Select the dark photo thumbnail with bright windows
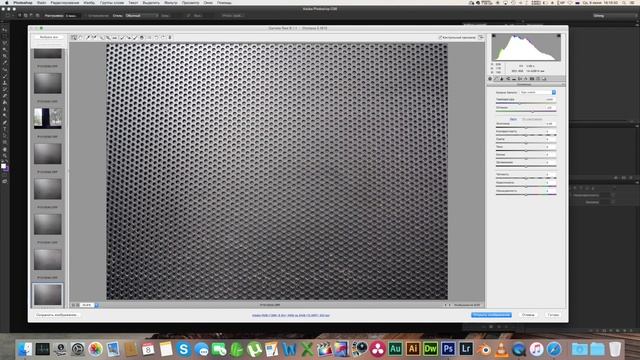 pyautogui.click(x=48, y=118)
